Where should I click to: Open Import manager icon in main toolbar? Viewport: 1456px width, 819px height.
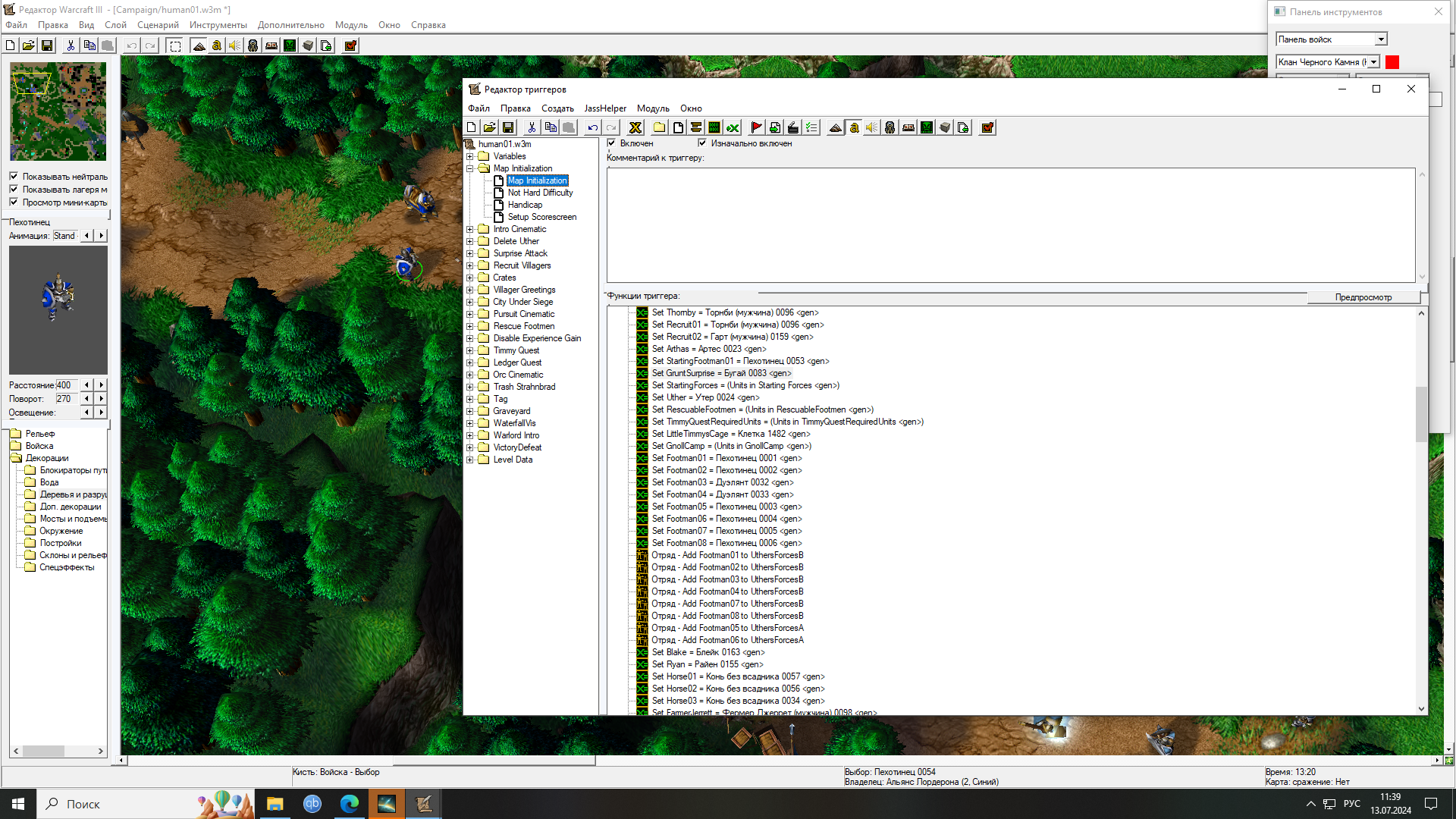(326, 45)
